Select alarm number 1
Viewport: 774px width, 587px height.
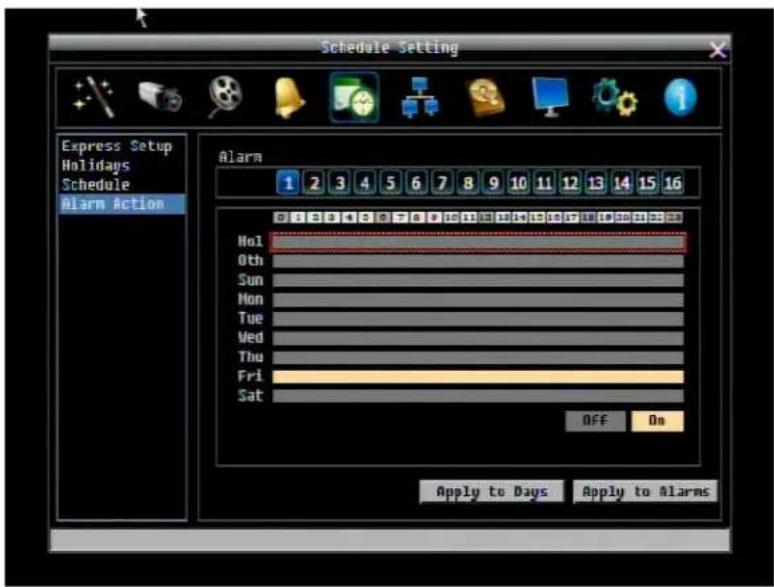point(288,183)
